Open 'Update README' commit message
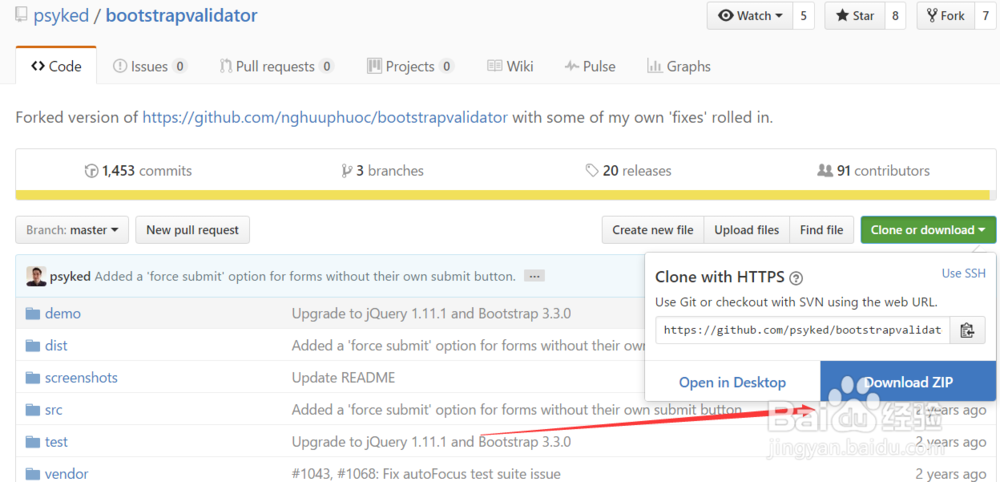The image size is (1000, 482). (343, 377)
